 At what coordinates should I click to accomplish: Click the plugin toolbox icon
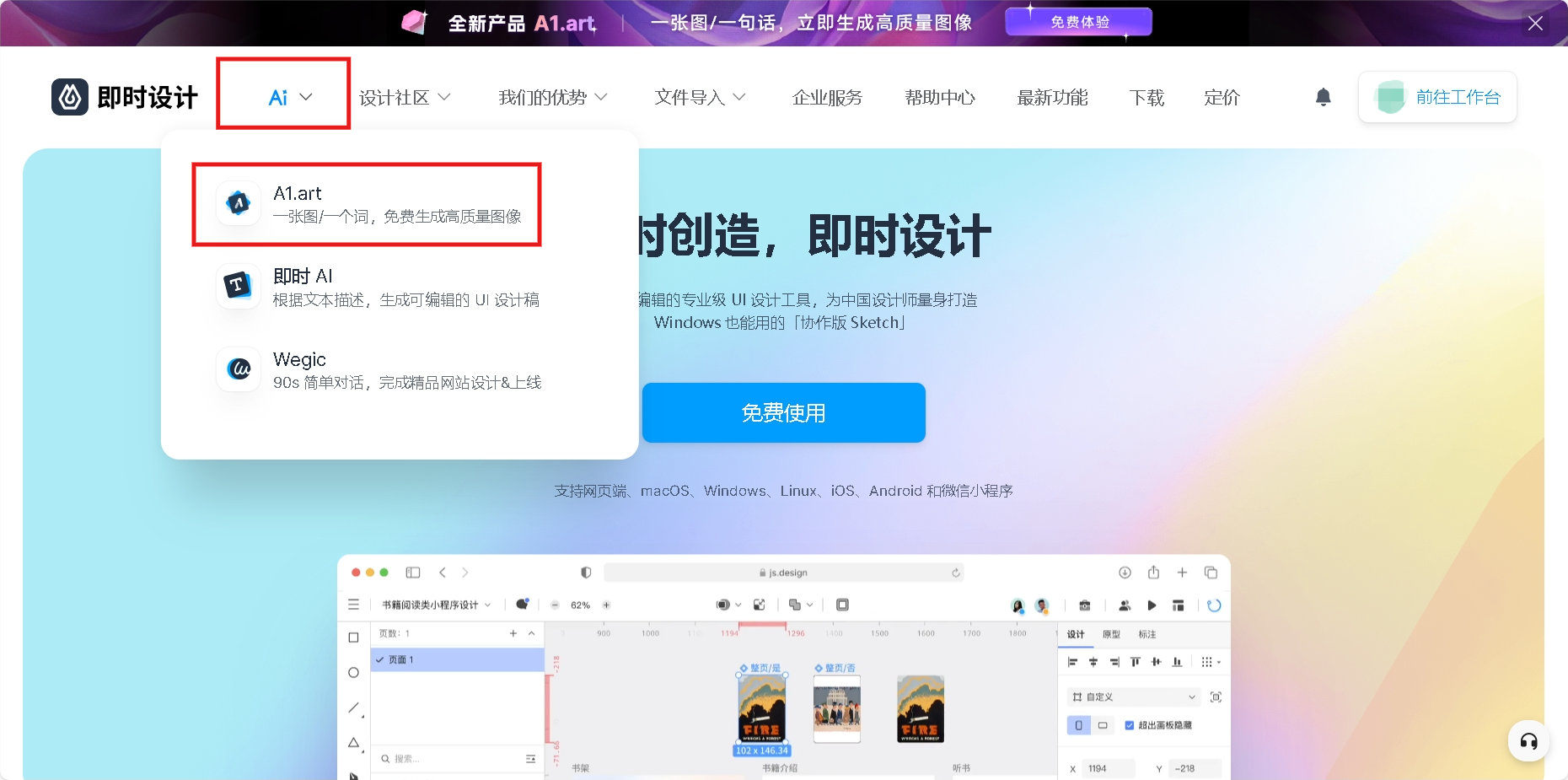pyautogui.click(x=1085, y=605)
